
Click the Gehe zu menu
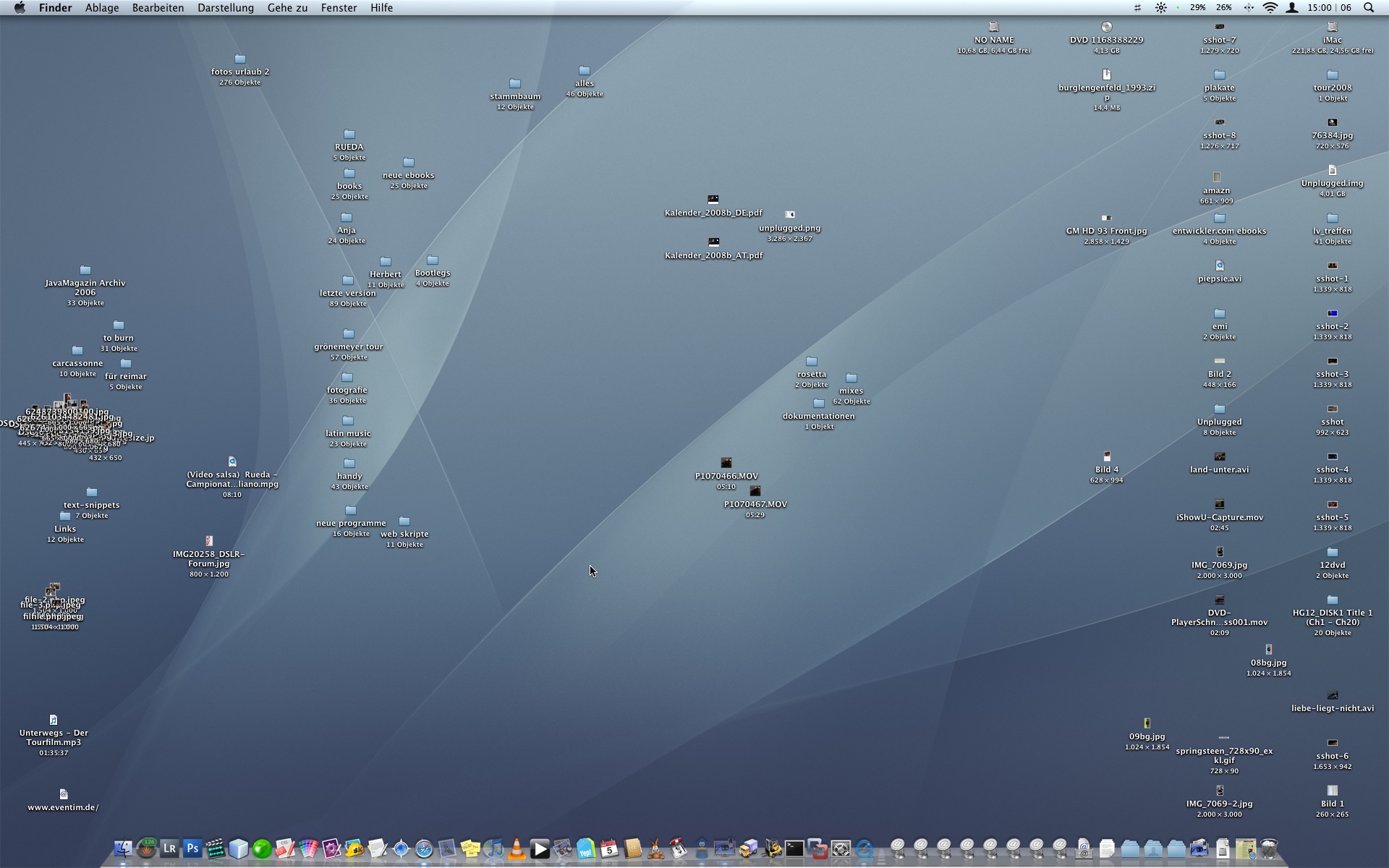287,8
